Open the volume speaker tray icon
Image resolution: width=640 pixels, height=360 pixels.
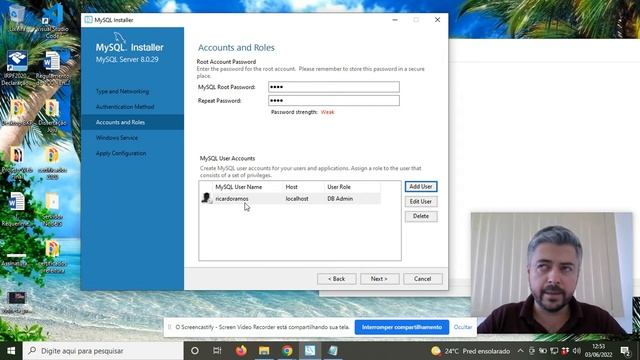click(x=577, y=351)
